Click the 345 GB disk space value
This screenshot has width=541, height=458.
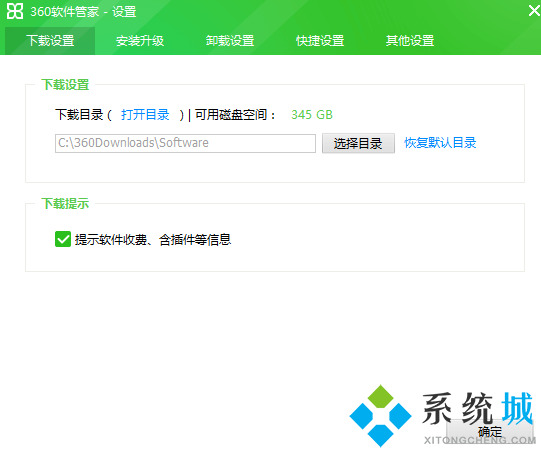coord(312,115)
